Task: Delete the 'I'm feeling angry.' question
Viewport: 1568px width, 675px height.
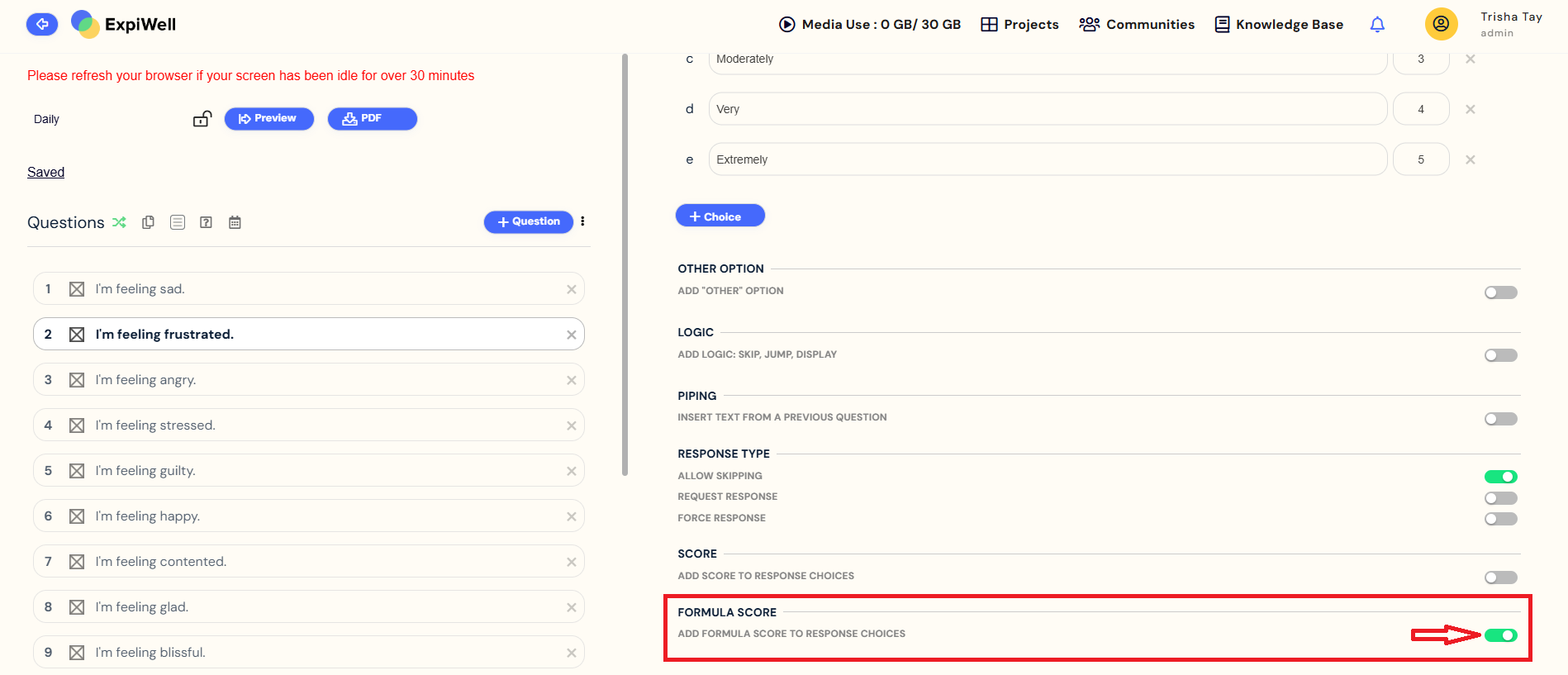Action: (571, 380)
